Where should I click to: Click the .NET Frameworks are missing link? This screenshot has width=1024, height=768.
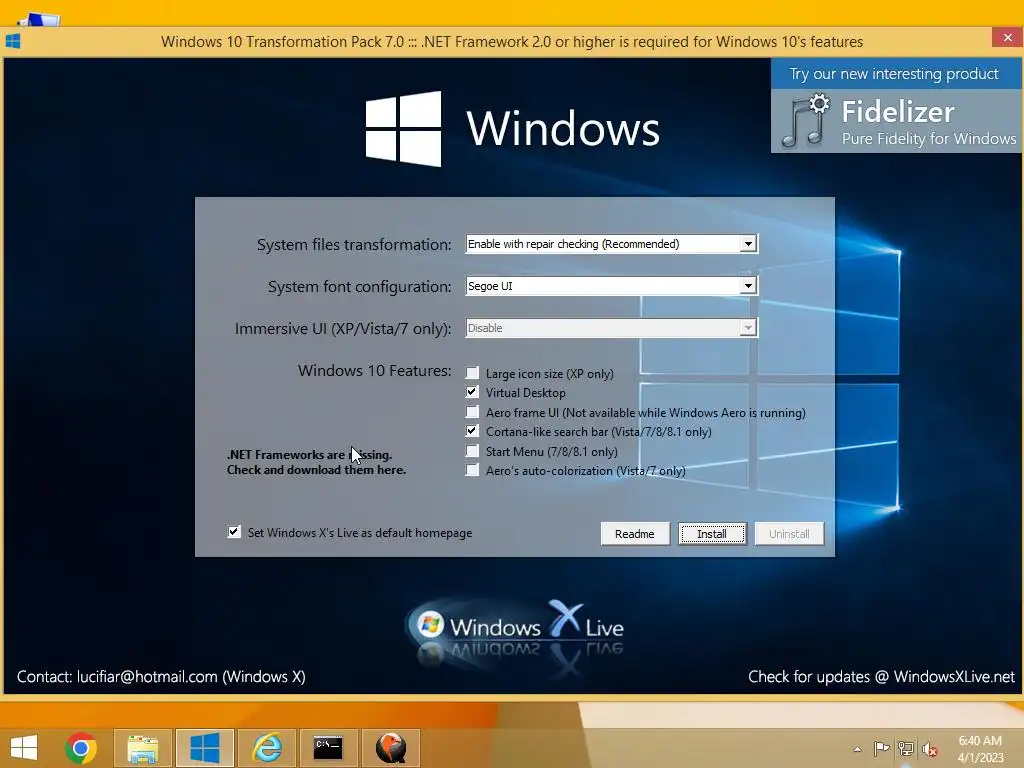(316, 462)
